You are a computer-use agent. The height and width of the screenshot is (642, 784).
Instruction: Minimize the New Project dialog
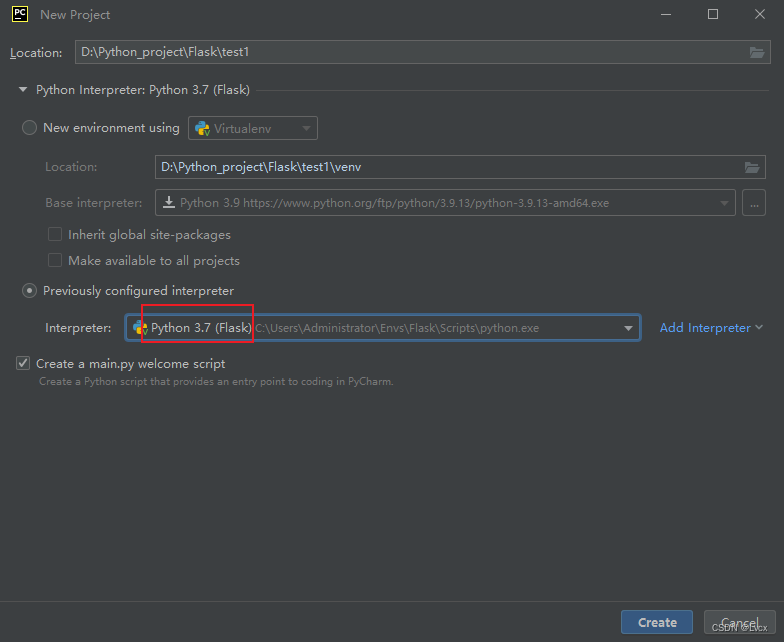click(x=666, y=14)
